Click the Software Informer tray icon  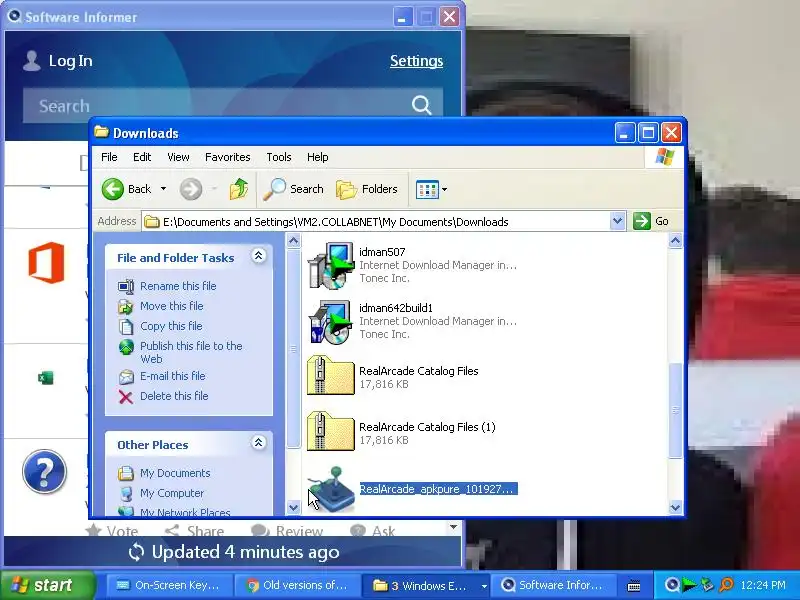(672, 585)
